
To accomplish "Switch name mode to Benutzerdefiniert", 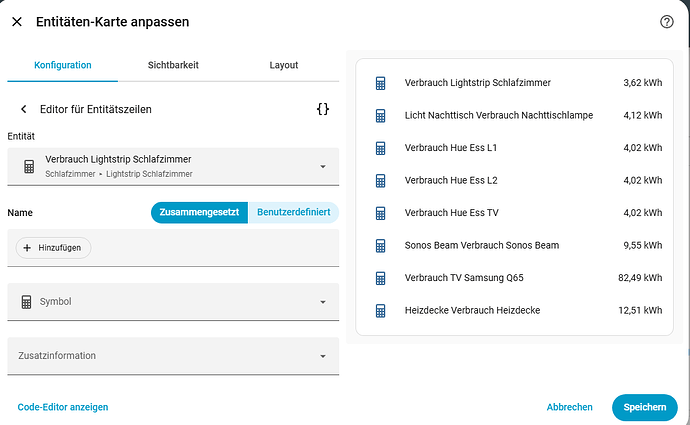I will 293,212.
